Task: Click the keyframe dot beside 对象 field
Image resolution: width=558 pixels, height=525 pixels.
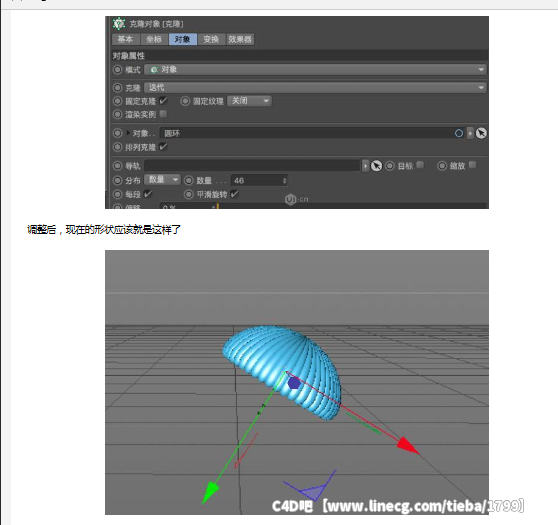Action: coord(117,133)
